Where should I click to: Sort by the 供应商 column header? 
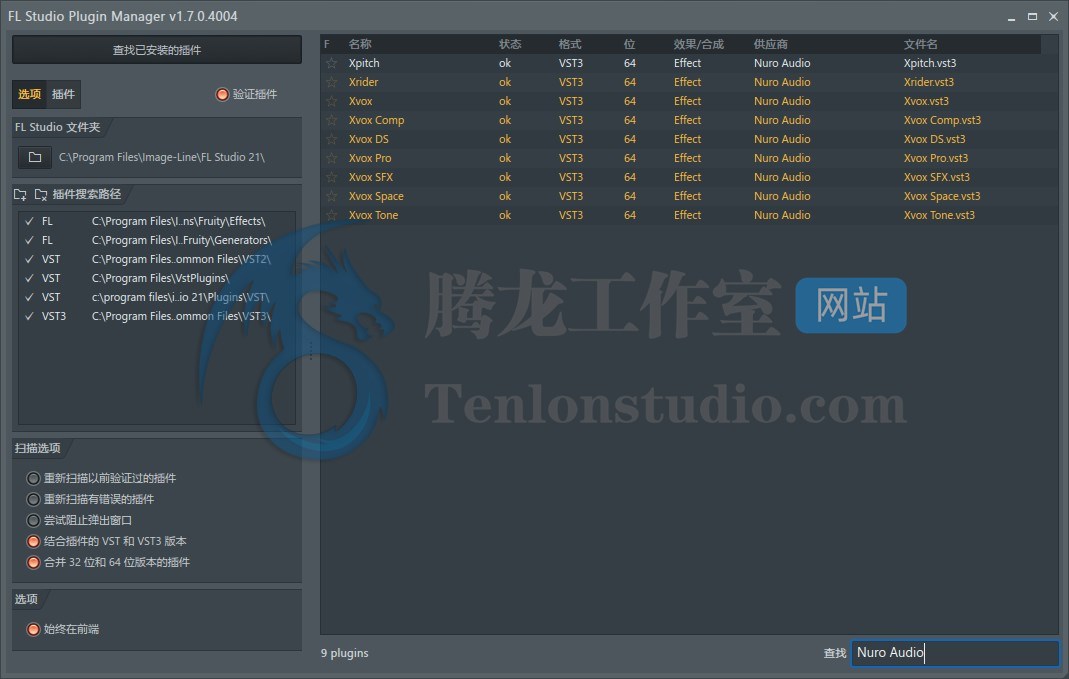click(x=770, y=44)
